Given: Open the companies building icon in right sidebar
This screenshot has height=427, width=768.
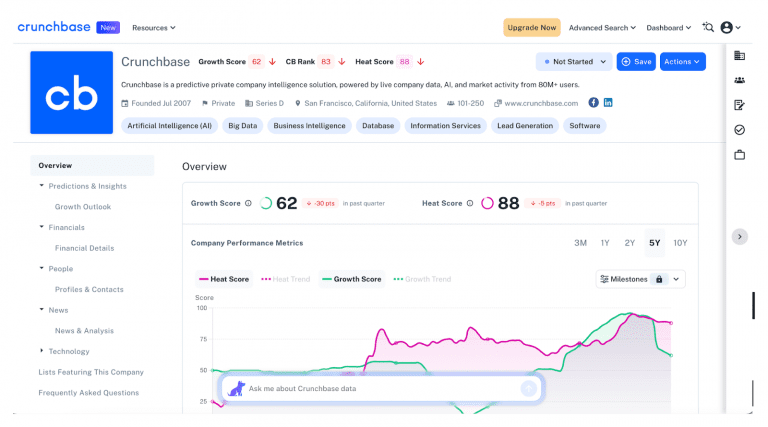Looking at the screenshot, I should pos(740,56).
